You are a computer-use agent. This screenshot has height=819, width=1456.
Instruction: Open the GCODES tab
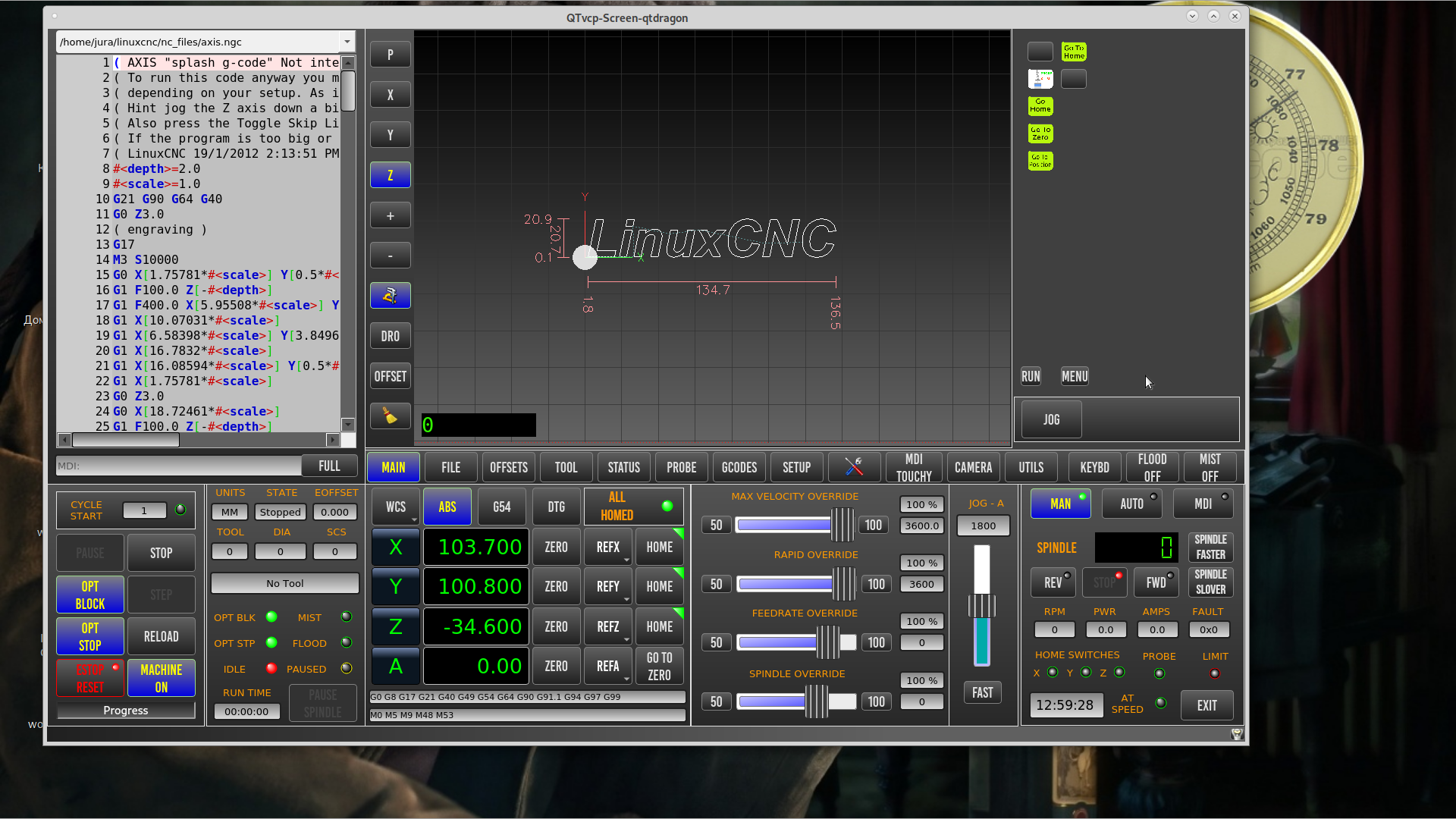coord(739,467)
